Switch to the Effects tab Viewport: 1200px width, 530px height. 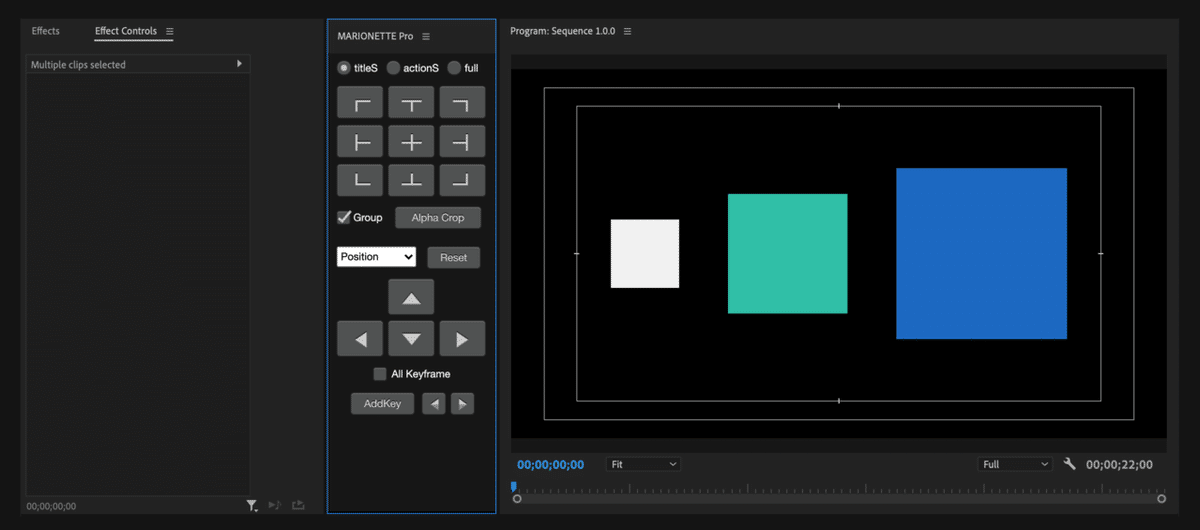(46, 31)
